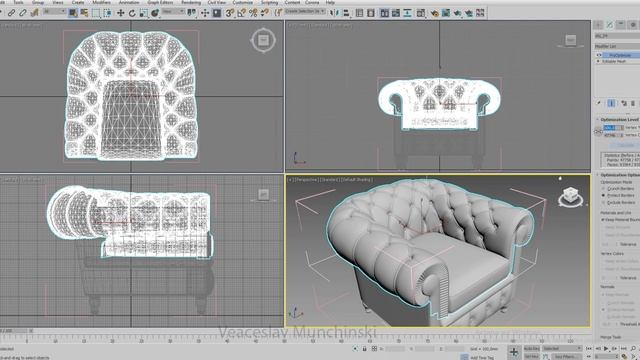The width and height of the screenshot is (640, 360).
Task: Click Rectangular Selection Region icon
Action: pos(96,13)
